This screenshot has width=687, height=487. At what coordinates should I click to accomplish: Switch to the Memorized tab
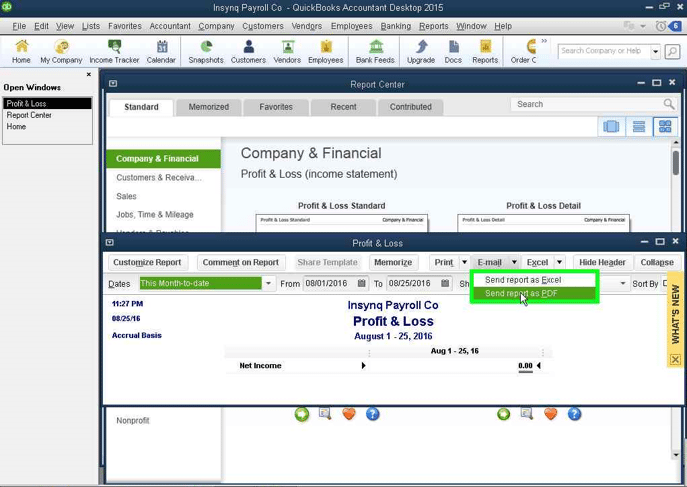click(x=209, y=107)
